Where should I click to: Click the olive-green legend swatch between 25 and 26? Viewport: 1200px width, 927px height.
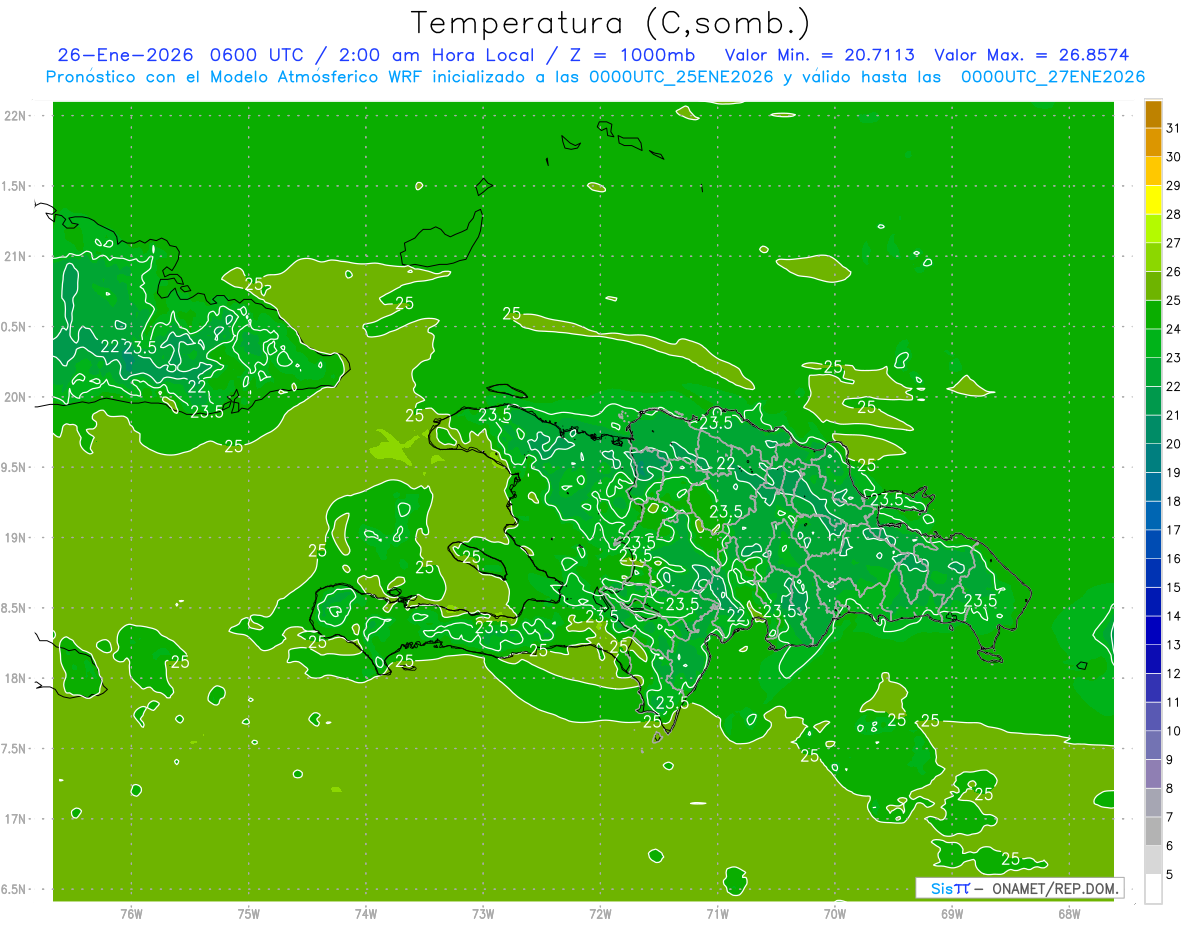[1153, 286]
